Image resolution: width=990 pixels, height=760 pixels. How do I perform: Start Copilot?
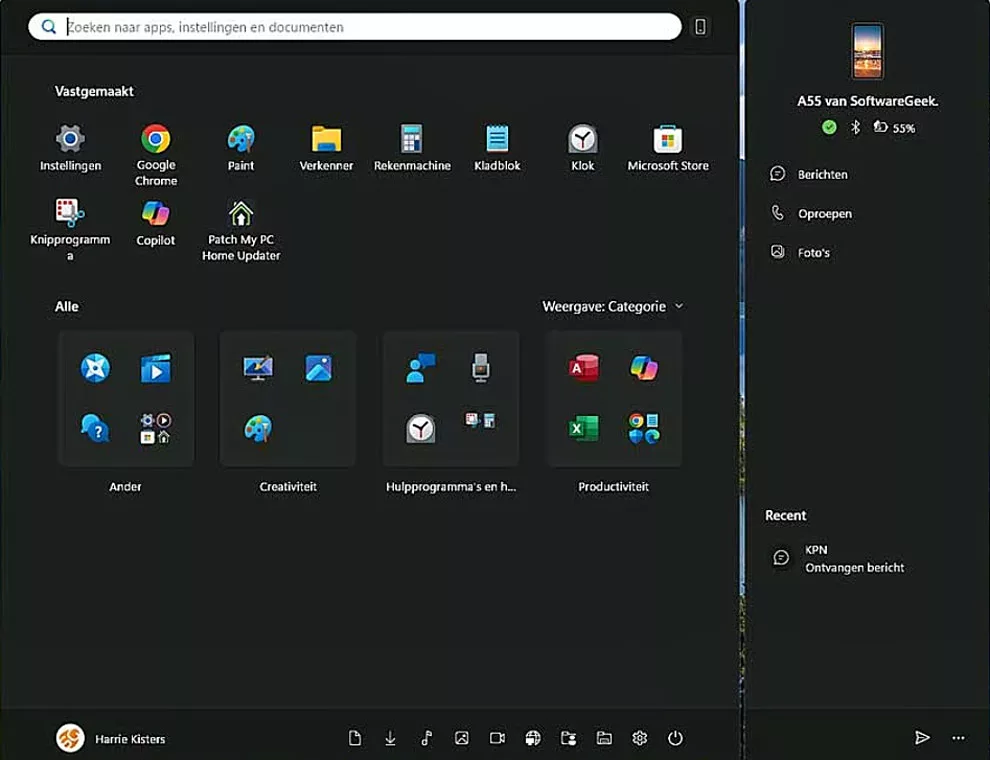[155, 218]
